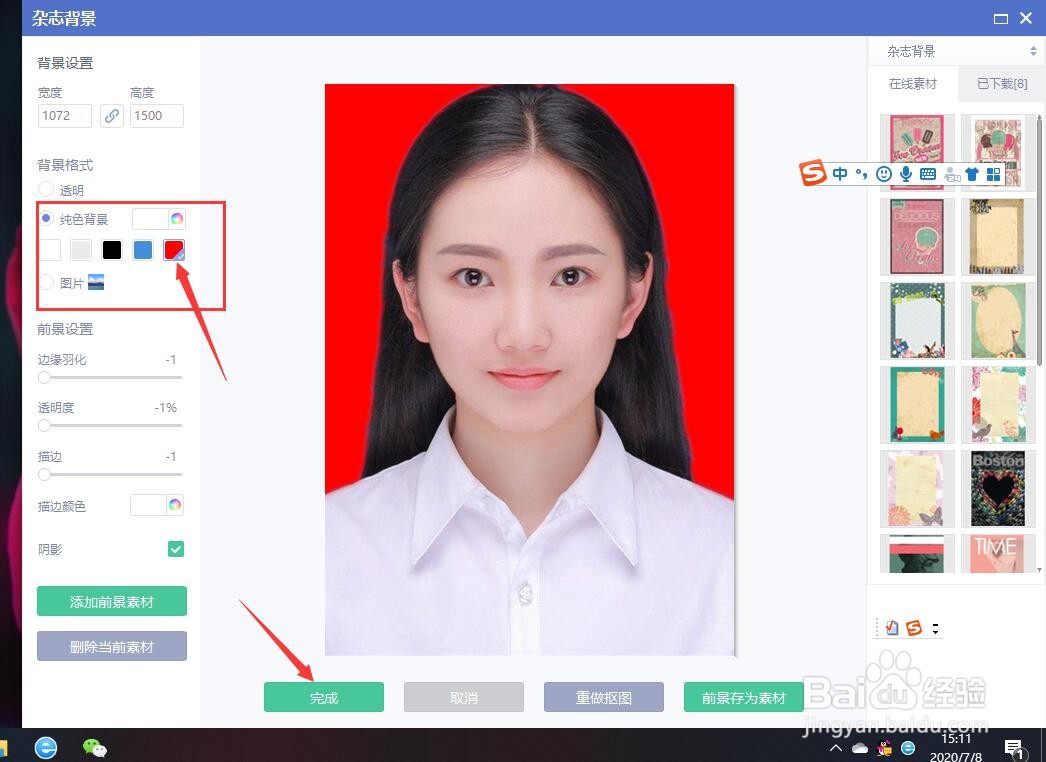Screen dimensions: 1046x762
Task: Open the Sogou toolbox grid icon
Action: (994, 174)
